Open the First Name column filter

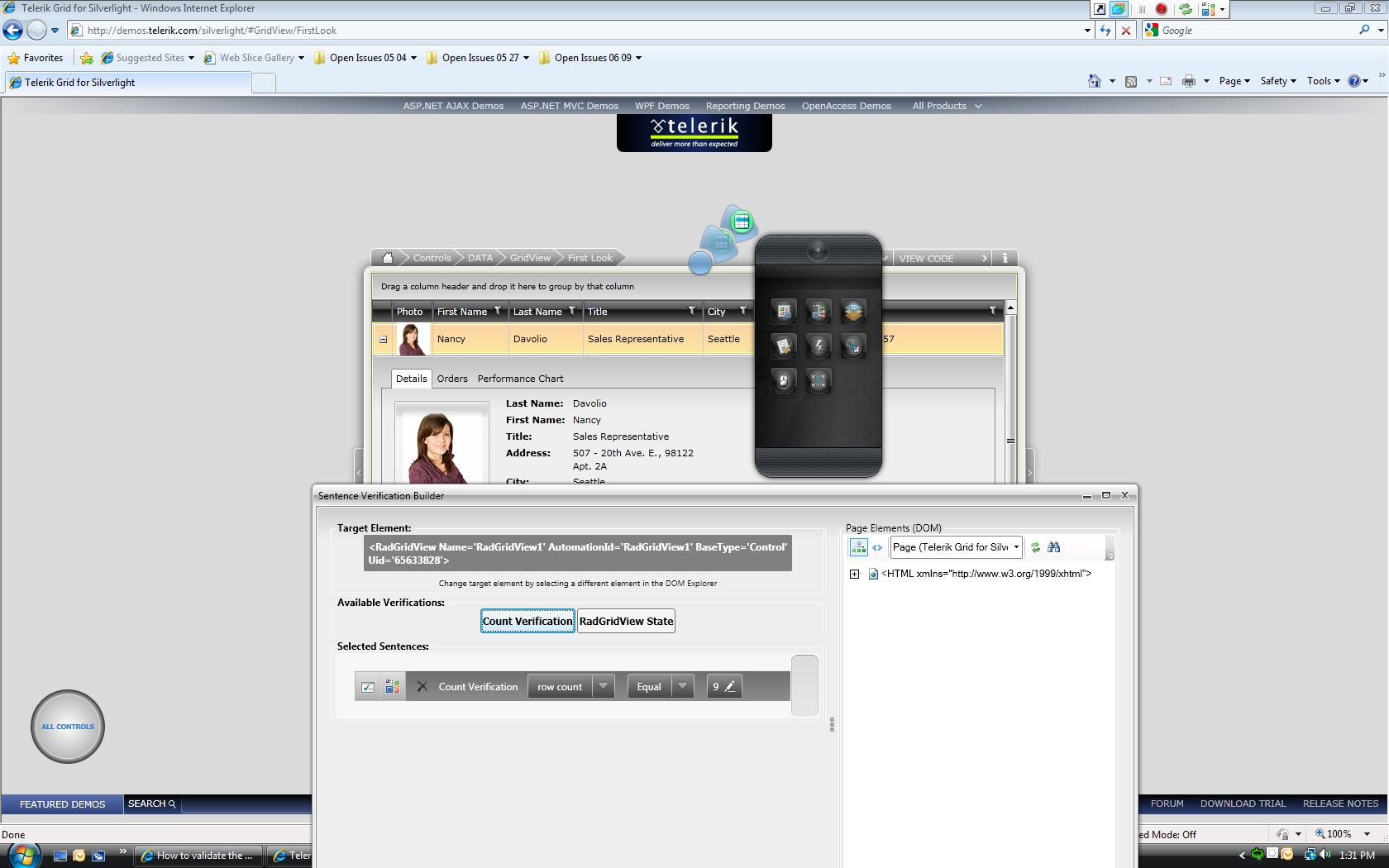498,311
